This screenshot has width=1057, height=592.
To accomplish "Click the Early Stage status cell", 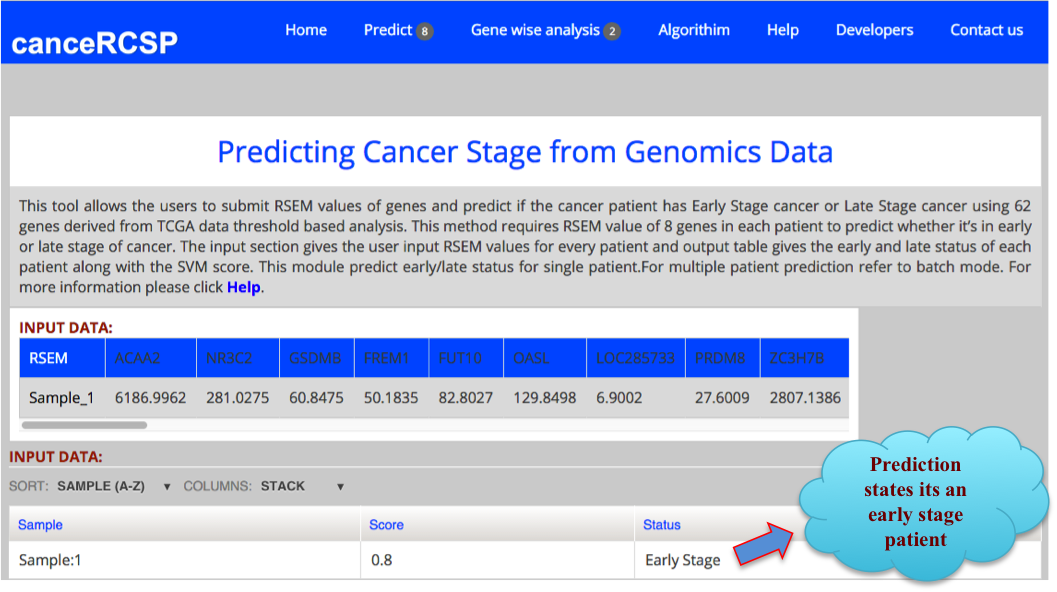I will tap(682, 560).
